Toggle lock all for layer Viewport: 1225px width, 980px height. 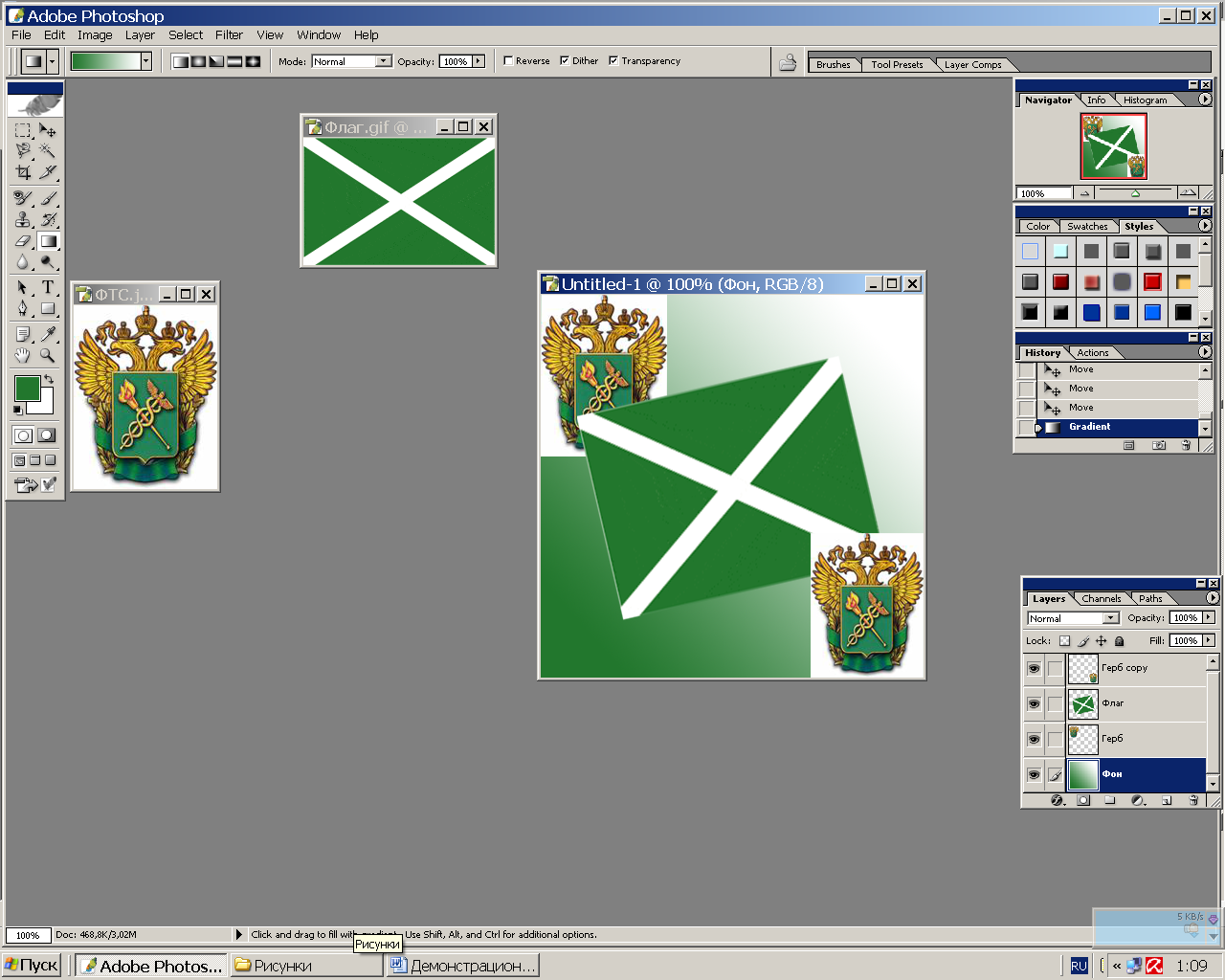click(x=1119, y=641)
